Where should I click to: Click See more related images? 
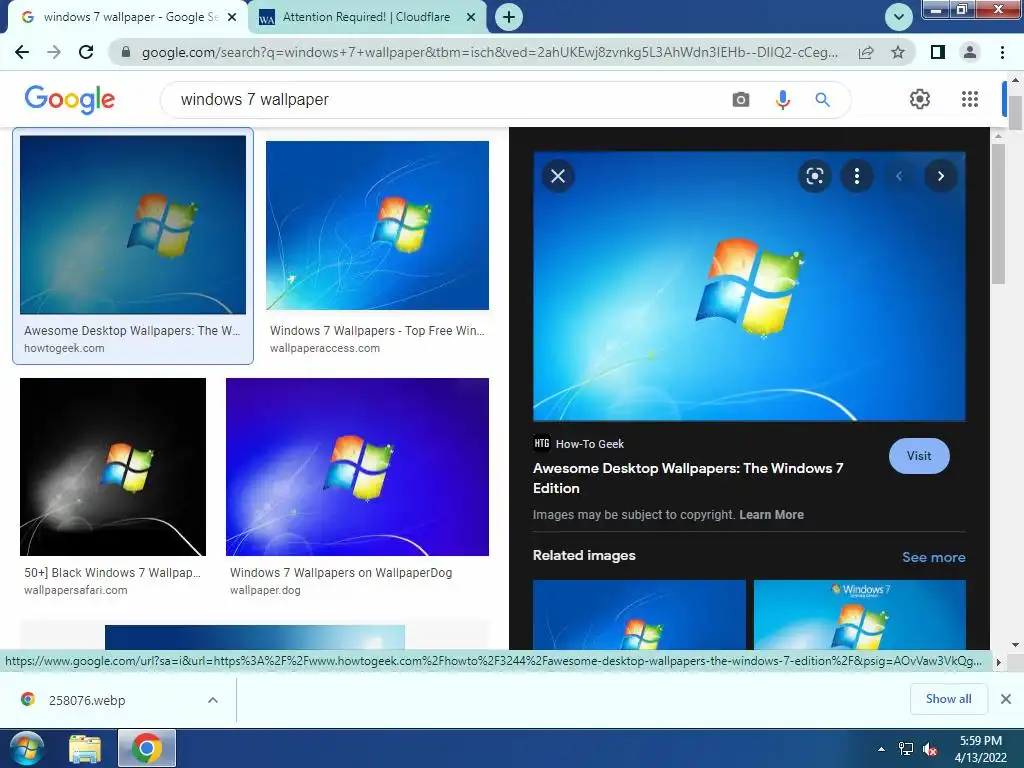click(933, 557)
